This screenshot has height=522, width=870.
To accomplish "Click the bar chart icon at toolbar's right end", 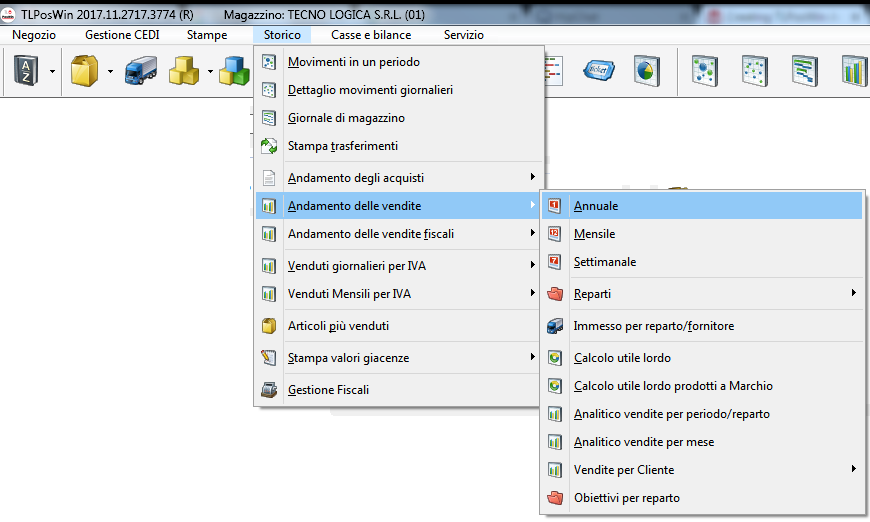I will (853, 71).
